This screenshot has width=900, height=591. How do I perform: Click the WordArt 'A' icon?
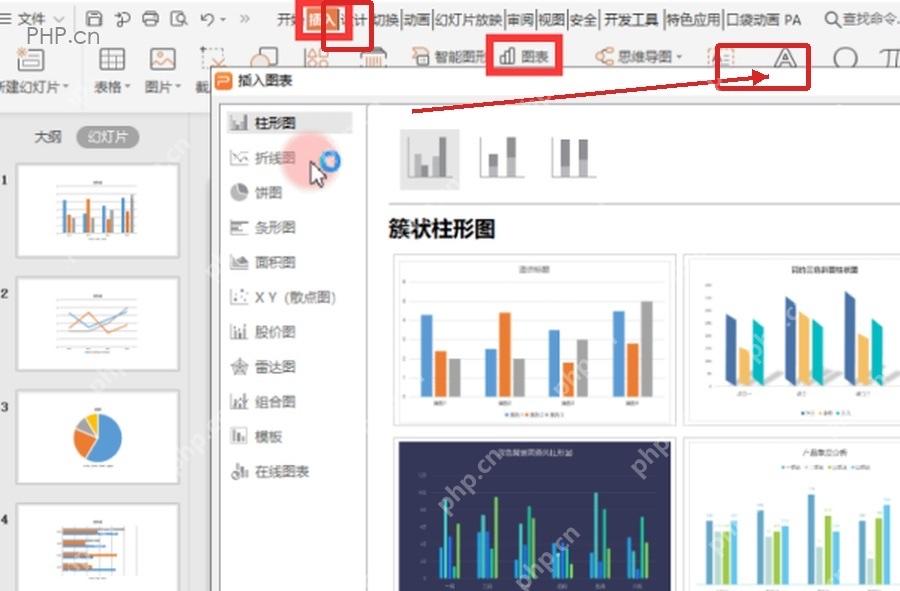click(x=785, y=58)
